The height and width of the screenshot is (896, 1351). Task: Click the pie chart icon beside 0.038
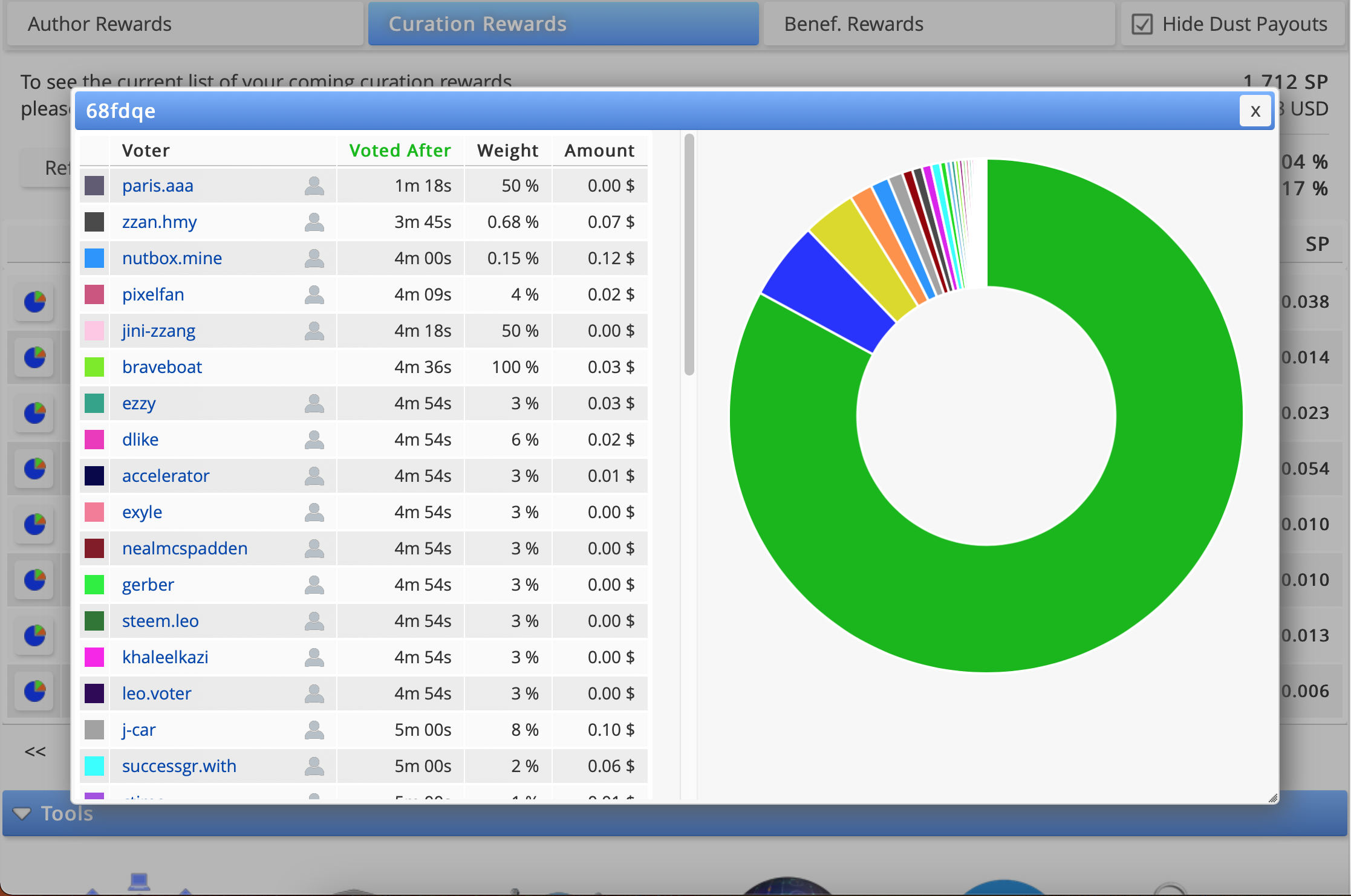[x=35, y=301]
